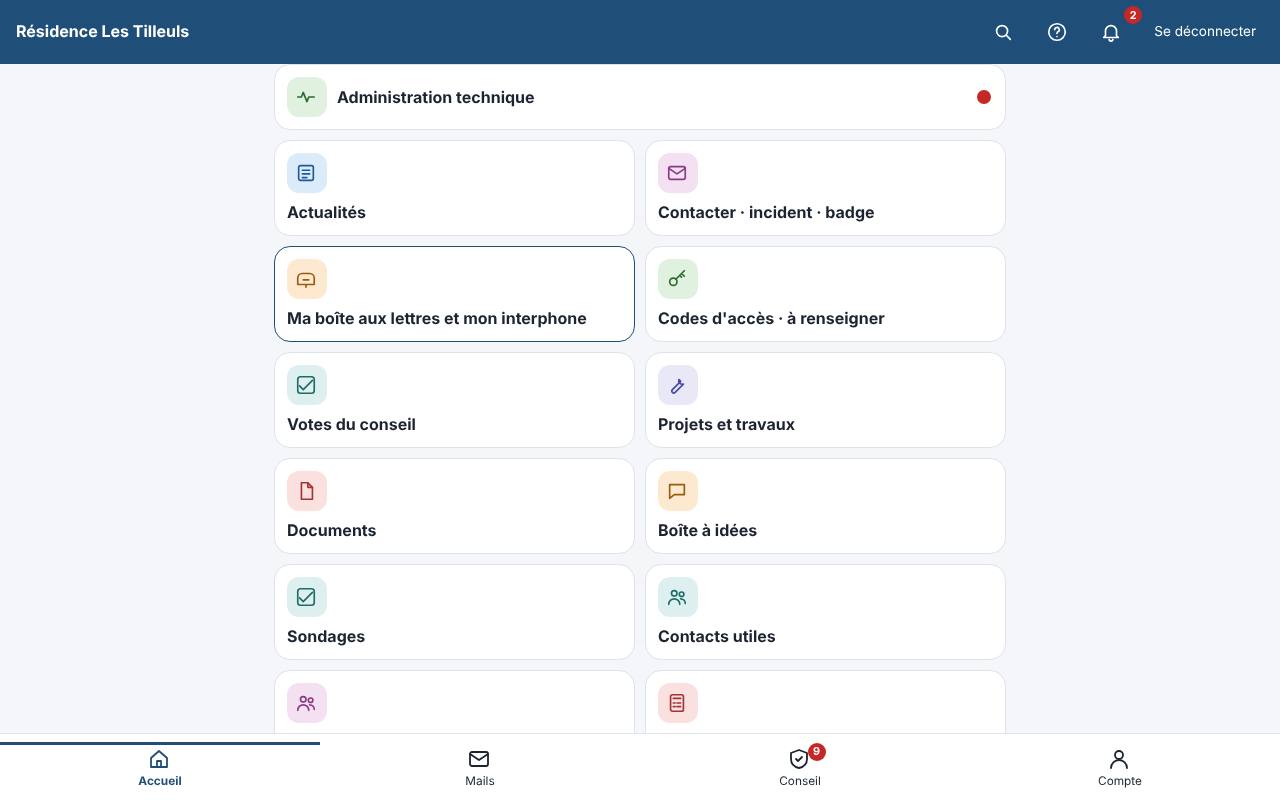
Task: Open the Administration technique card
Action: click(640, 97)
